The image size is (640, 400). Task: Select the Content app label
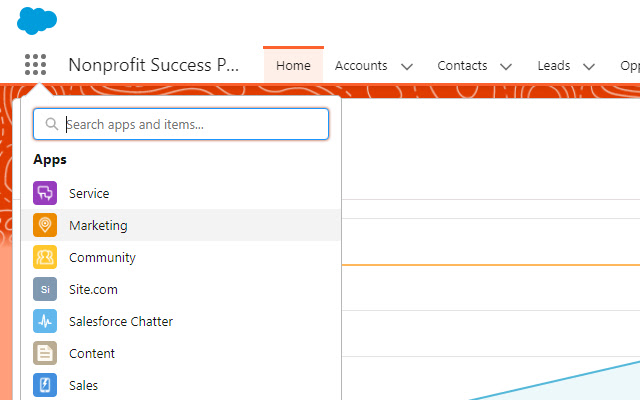92,353
